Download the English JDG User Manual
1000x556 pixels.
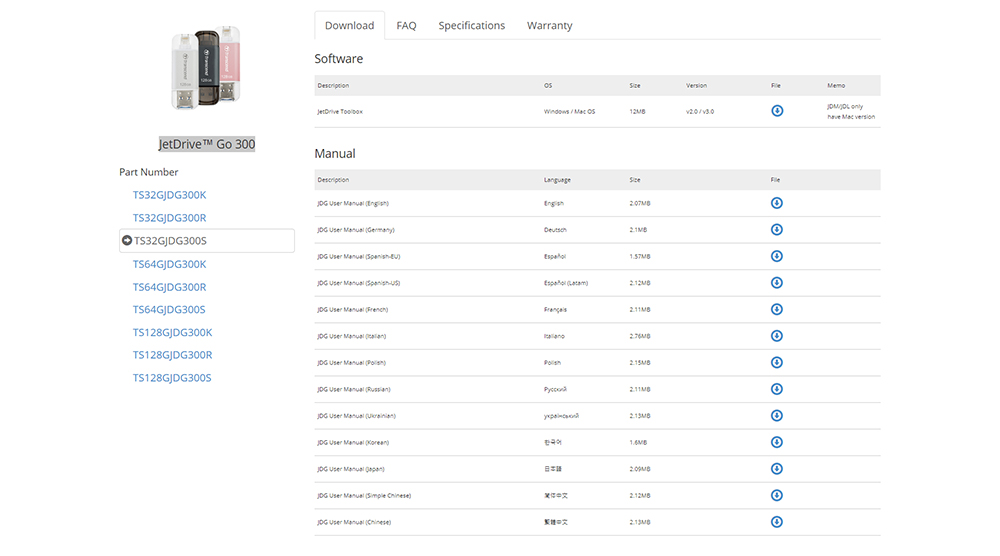pyautogui.click(x=777, y=203)
